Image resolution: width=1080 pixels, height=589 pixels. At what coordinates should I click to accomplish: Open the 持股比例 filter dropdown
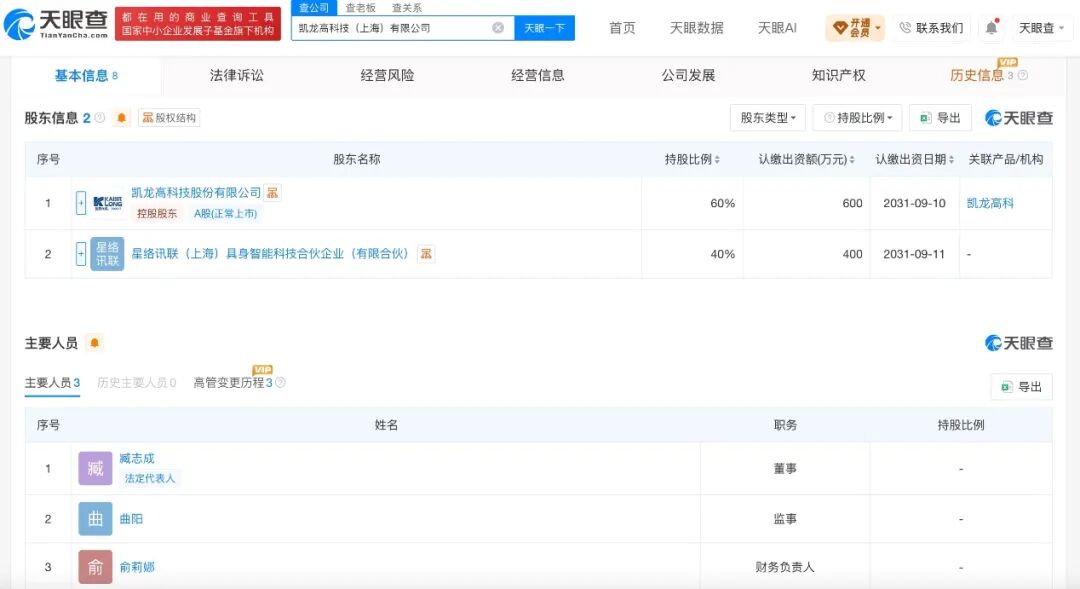coord(858,118)
